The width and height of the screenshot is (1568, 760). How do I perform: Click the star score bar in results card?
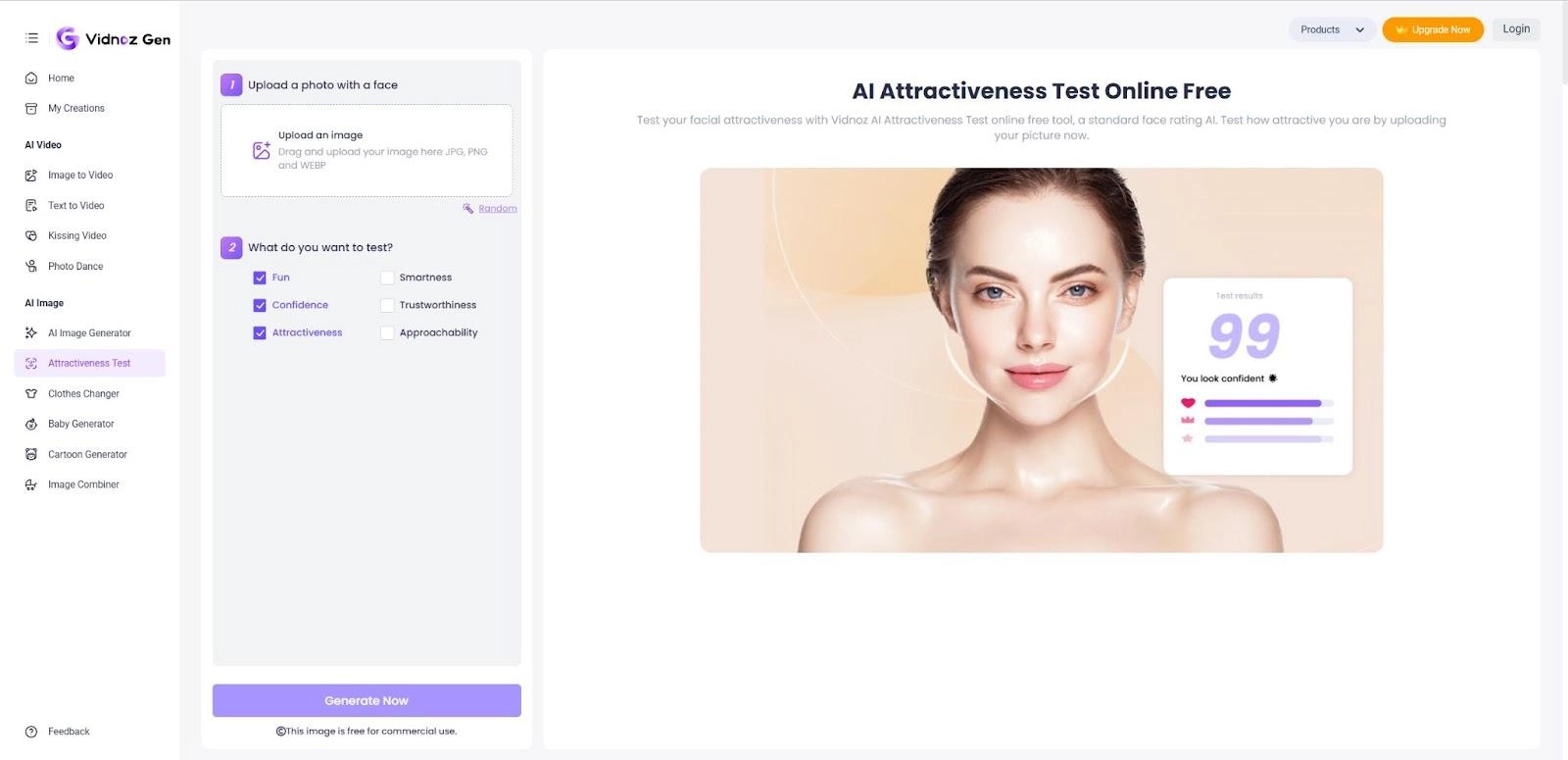(1268, 438)
